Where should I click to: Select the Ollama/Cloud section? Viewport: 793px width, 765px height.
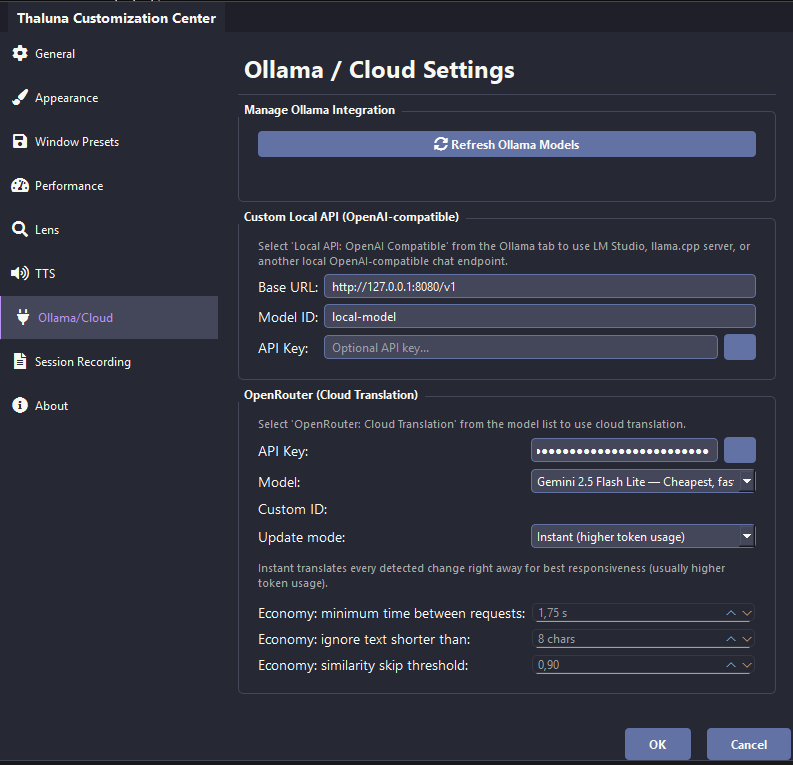[109, 318]
